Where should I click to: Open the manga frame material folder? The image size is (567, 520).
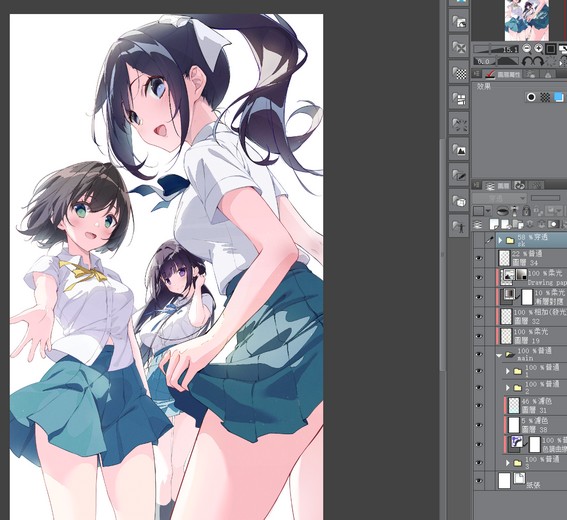(x=459, y=98)
